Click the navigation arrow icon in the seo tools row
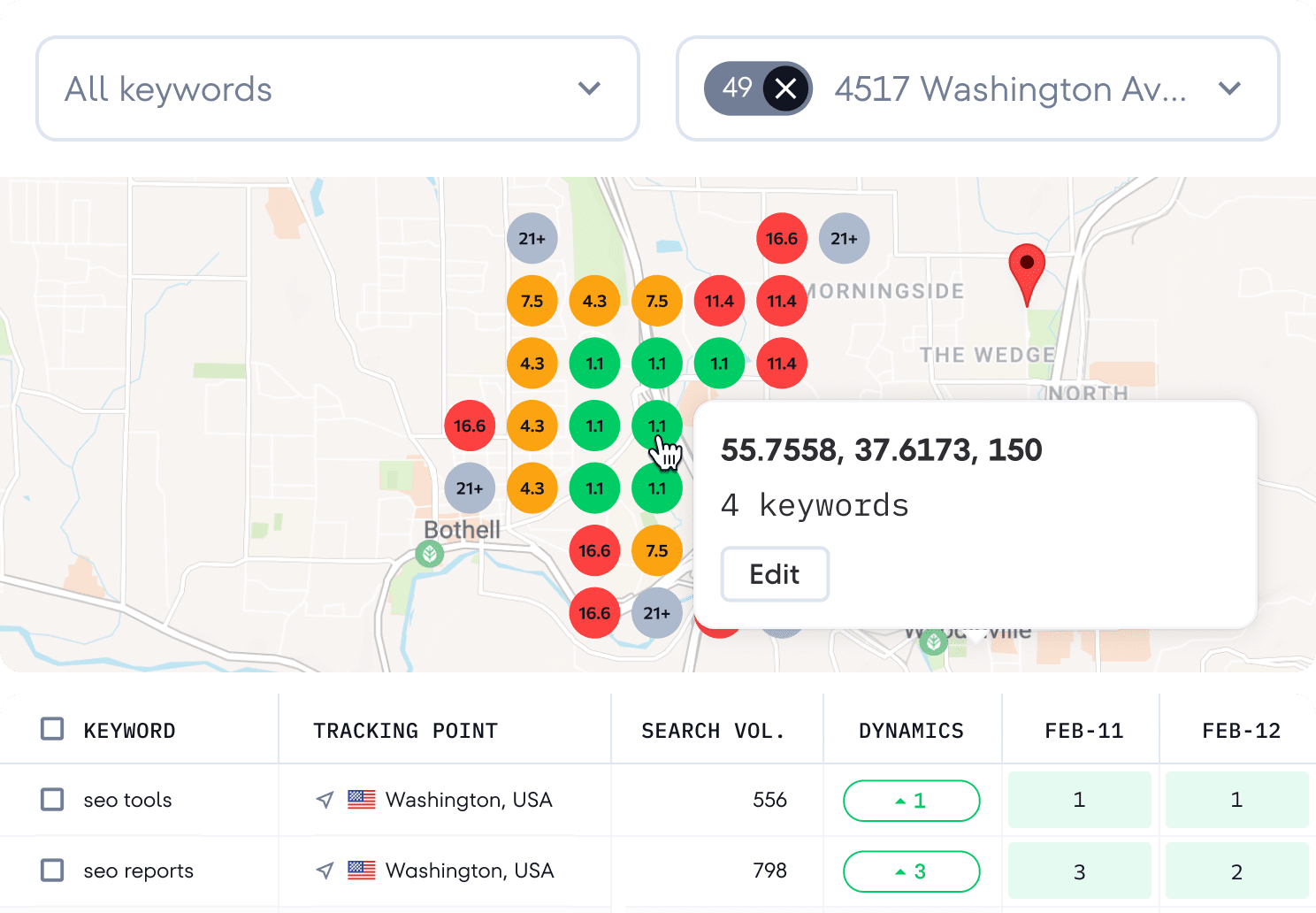 click(x=325, y=800)
